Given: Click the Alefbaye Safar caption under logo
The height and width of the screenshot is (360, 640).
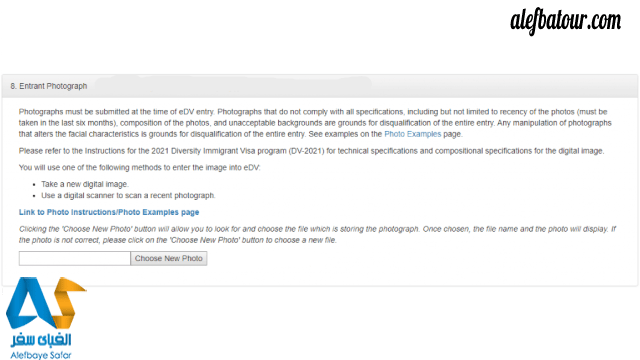Looking at the screenshot, I should point(41,355).
